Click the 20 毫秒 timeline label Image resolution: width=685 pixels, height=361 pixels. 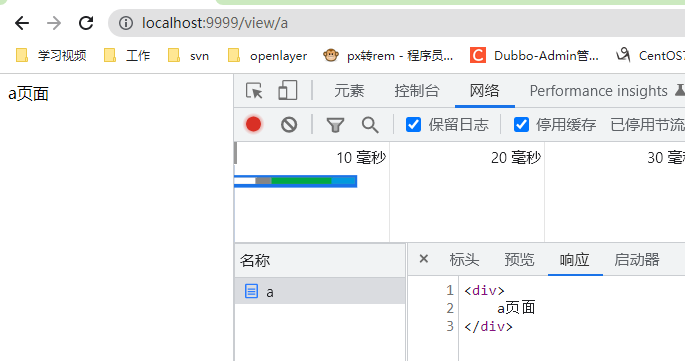tap(516, 157)
